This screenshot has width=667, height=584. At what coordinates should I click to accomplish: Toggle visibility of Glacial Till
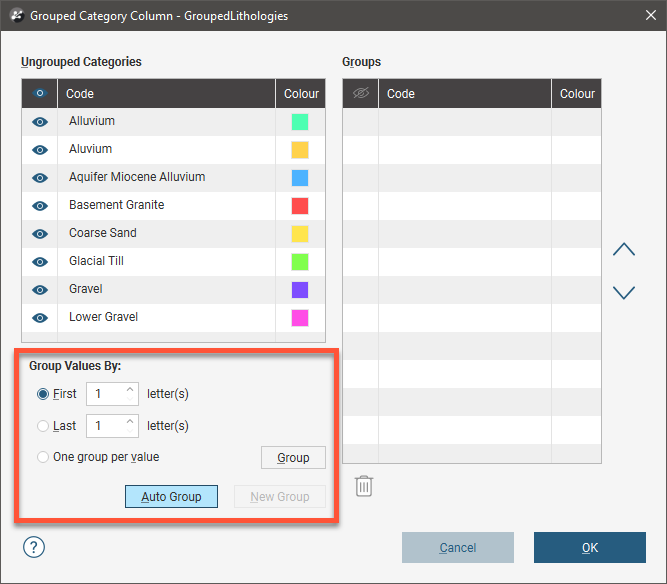[x=40, y=261]
